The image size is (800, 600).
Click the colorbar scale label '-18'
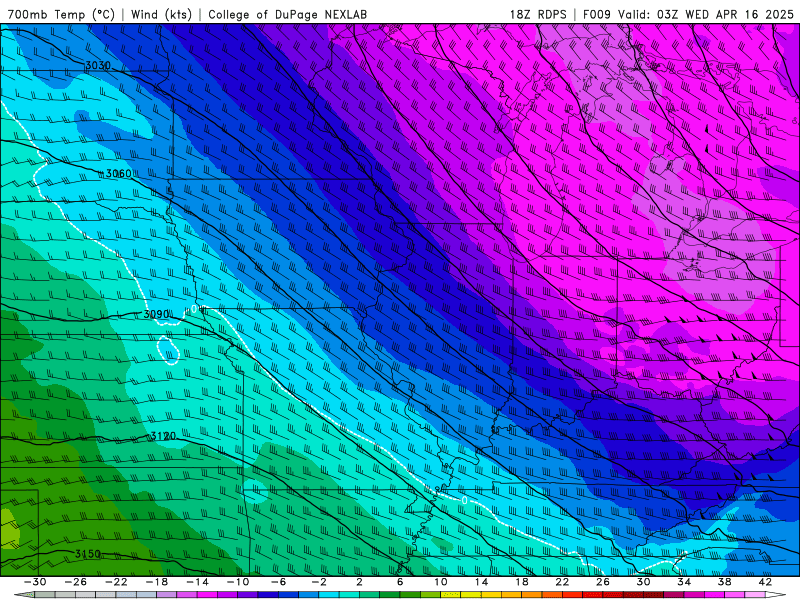[x=157, y=582]
